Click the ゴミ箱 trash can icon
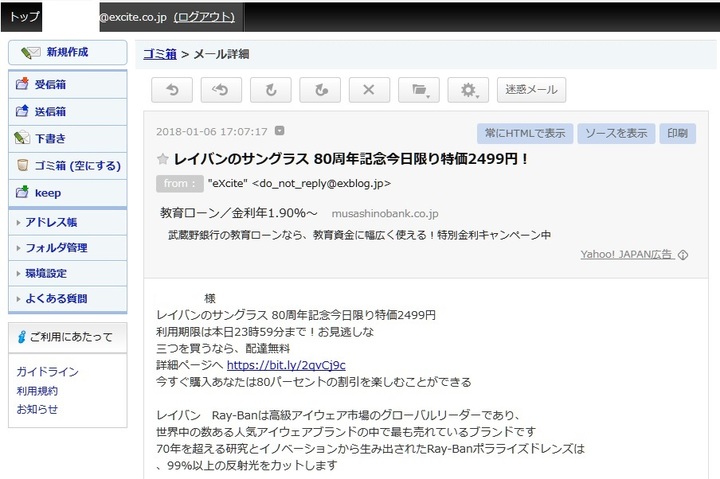720x479 pixels. coord(22,165)
